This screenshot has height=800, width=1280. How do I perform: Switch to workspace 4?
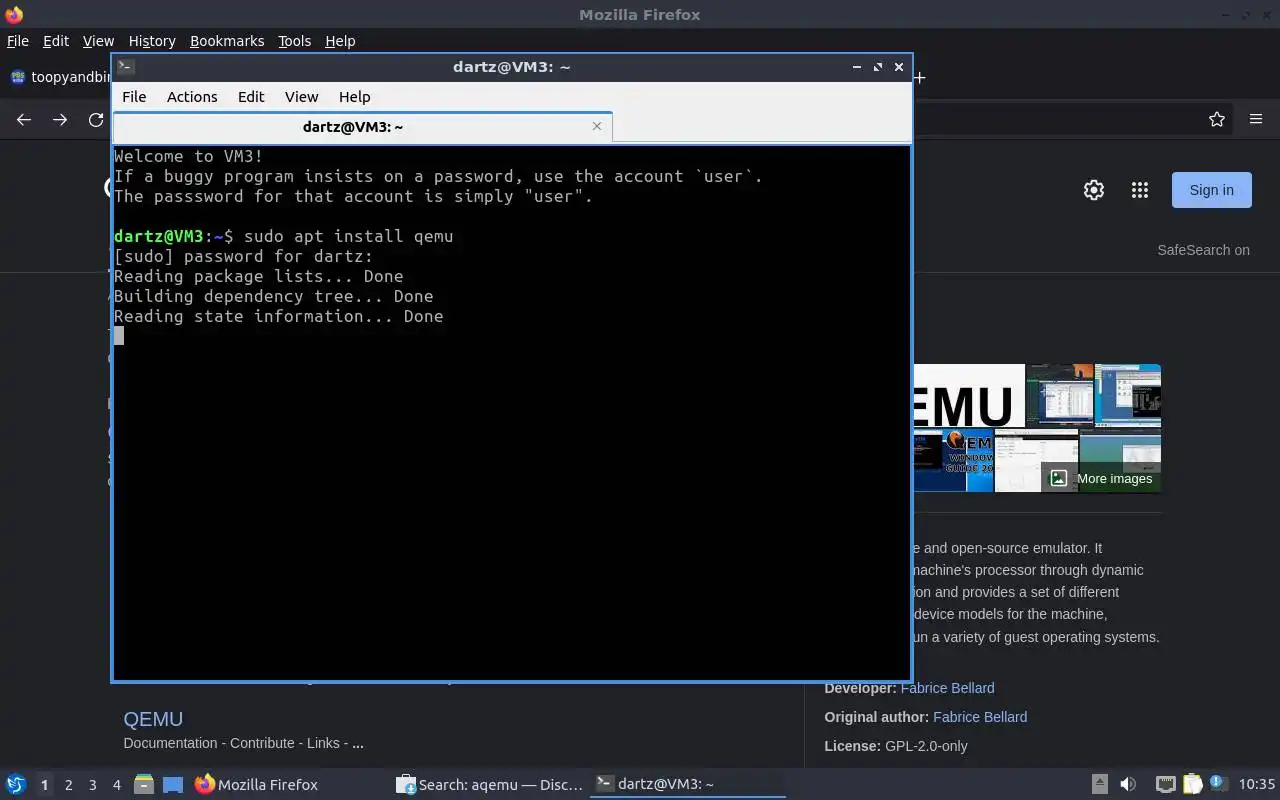(116, 785)
